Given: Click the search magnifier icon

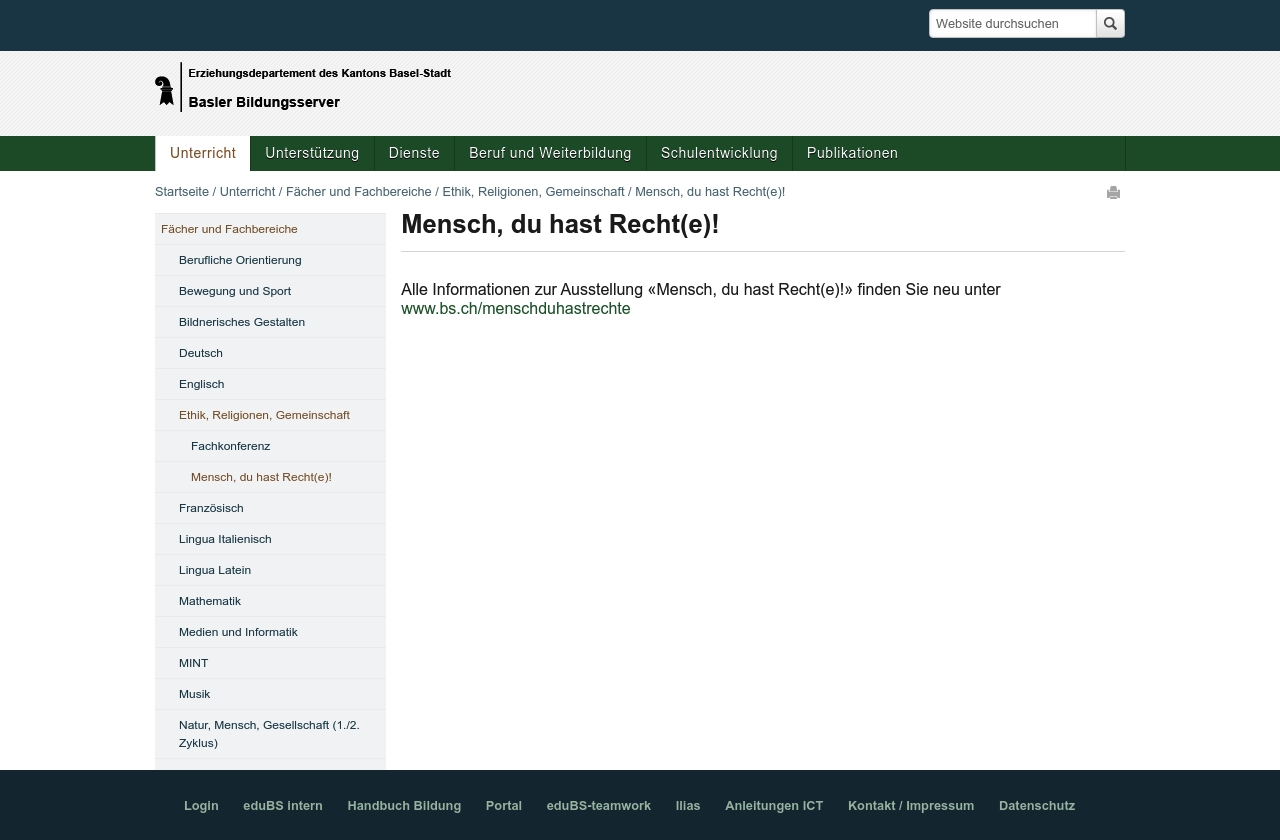Looking at the screenshot, I should pyautogui.click(x=1110, y=23).
